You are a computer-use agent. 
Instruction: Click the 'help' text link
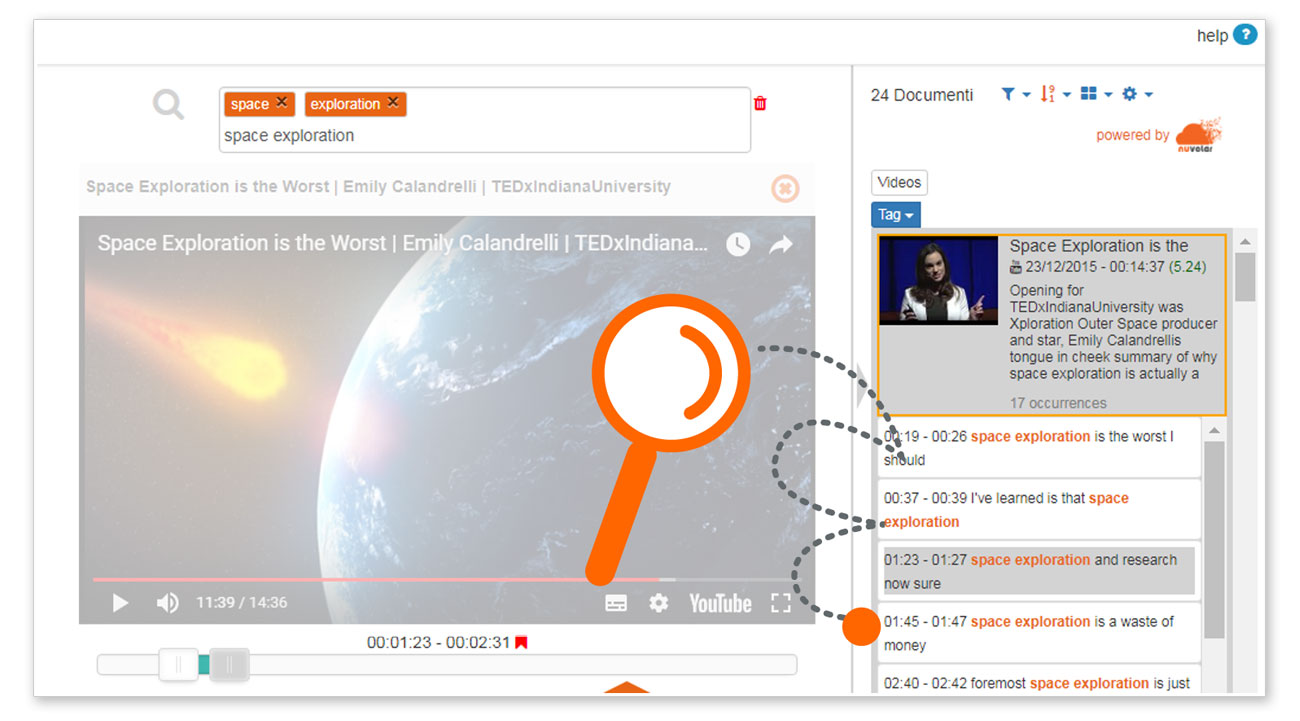[1212, 36]
